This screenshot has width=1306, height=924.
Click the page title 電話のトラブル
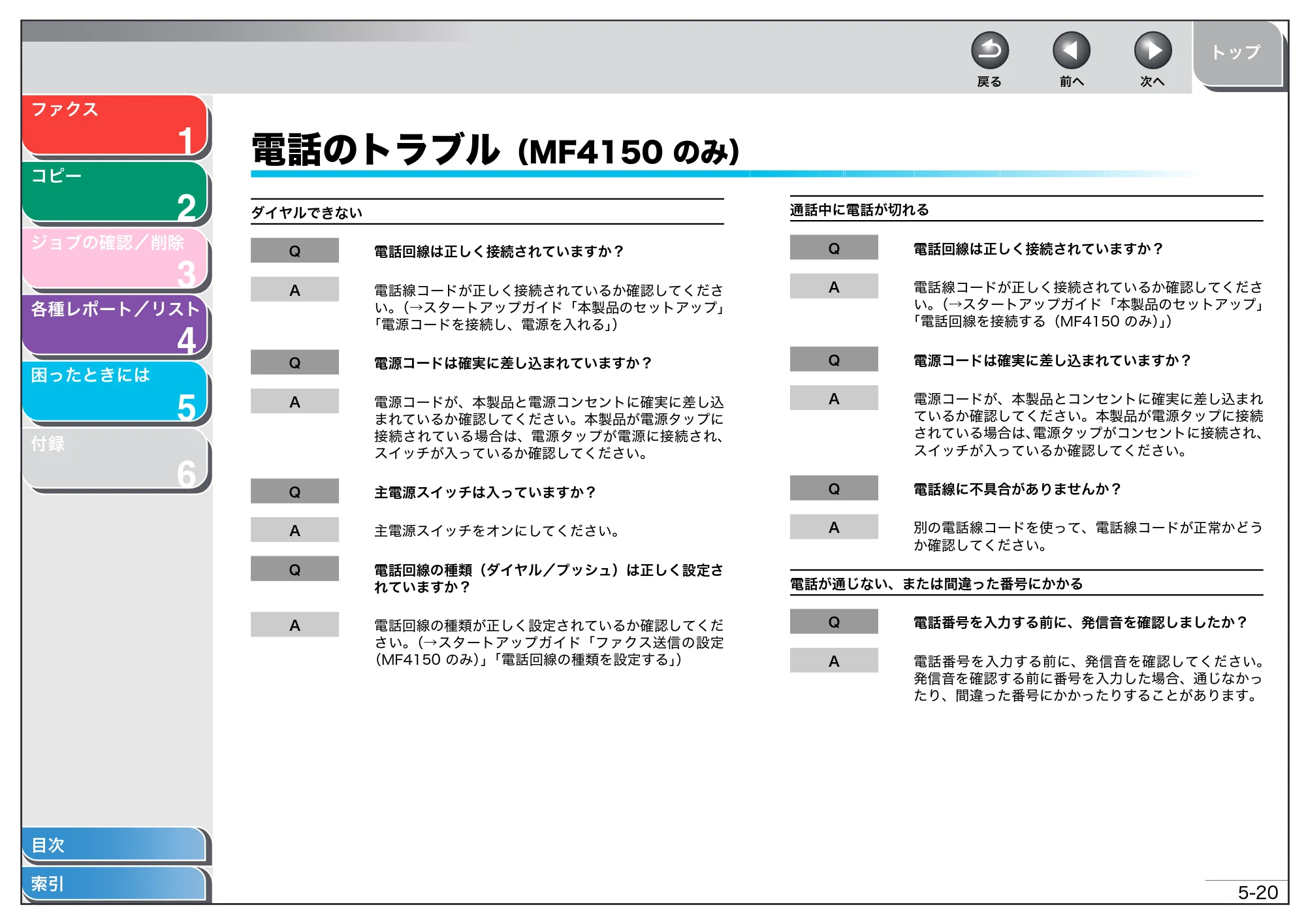pos(375,150)
